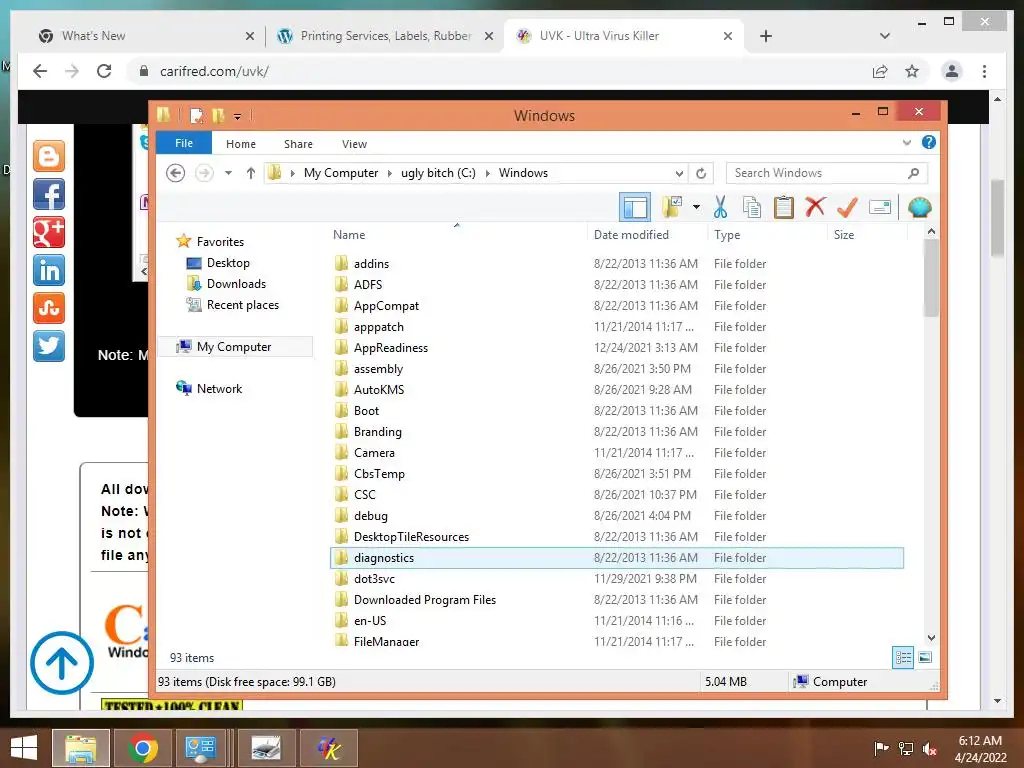
Task: Select the AppCompat folder
Action: pos(386,306)
